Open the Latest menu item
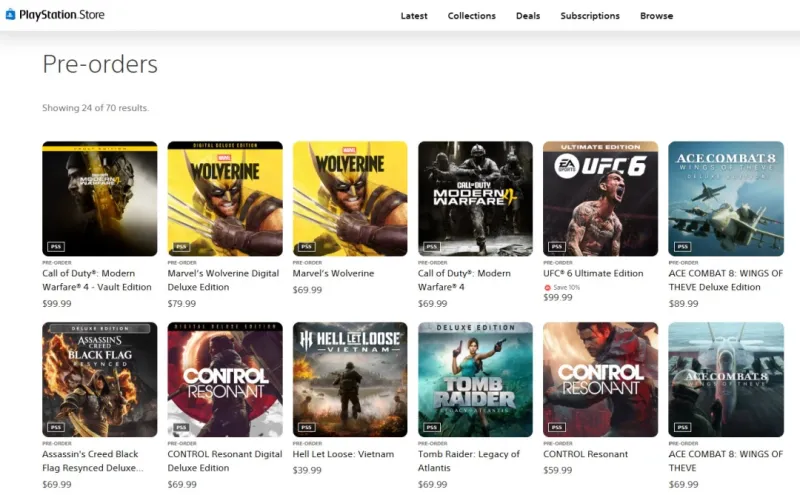This screenshot has width=800, height=495. tap(414, 16)
